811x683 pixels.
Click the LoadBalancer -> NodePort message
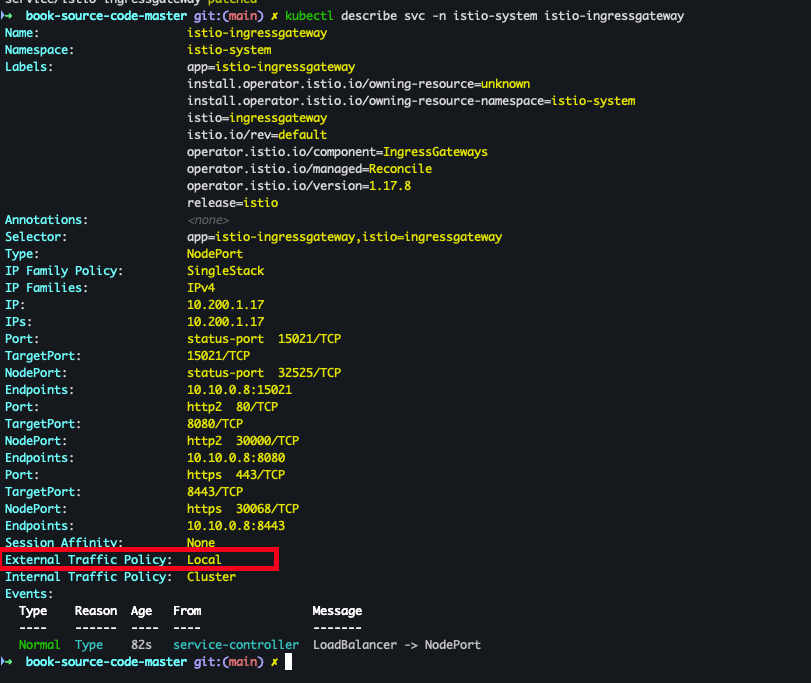click(x=397, y=645)
